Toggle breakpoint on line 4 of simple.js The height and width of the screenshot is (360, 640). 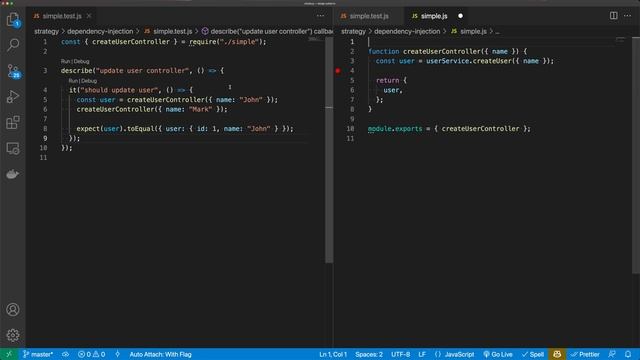pyautogui.click(x=338, y=71)
